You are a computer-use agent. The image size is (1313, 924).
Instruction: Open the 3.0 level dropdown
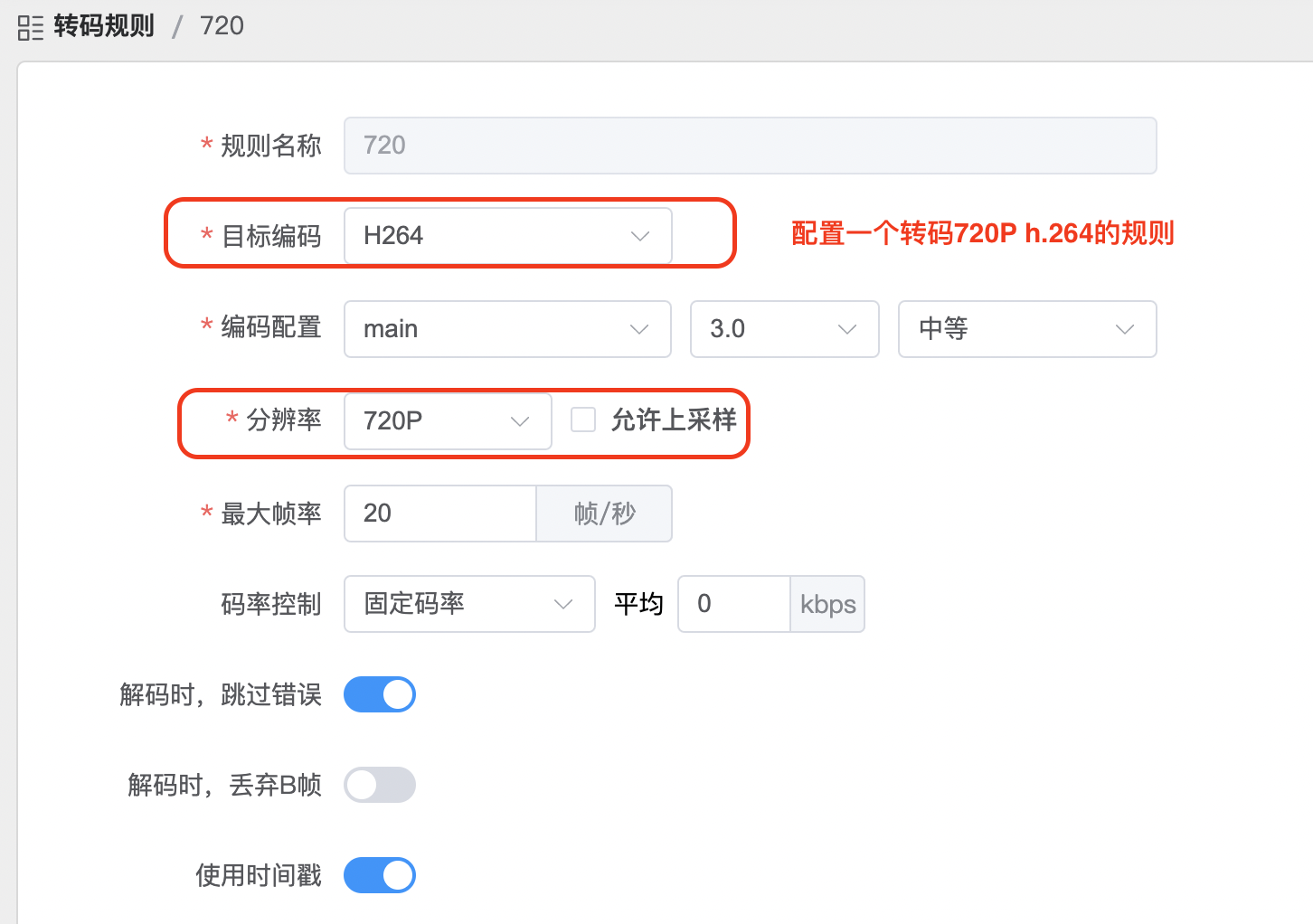click(784, 329)
